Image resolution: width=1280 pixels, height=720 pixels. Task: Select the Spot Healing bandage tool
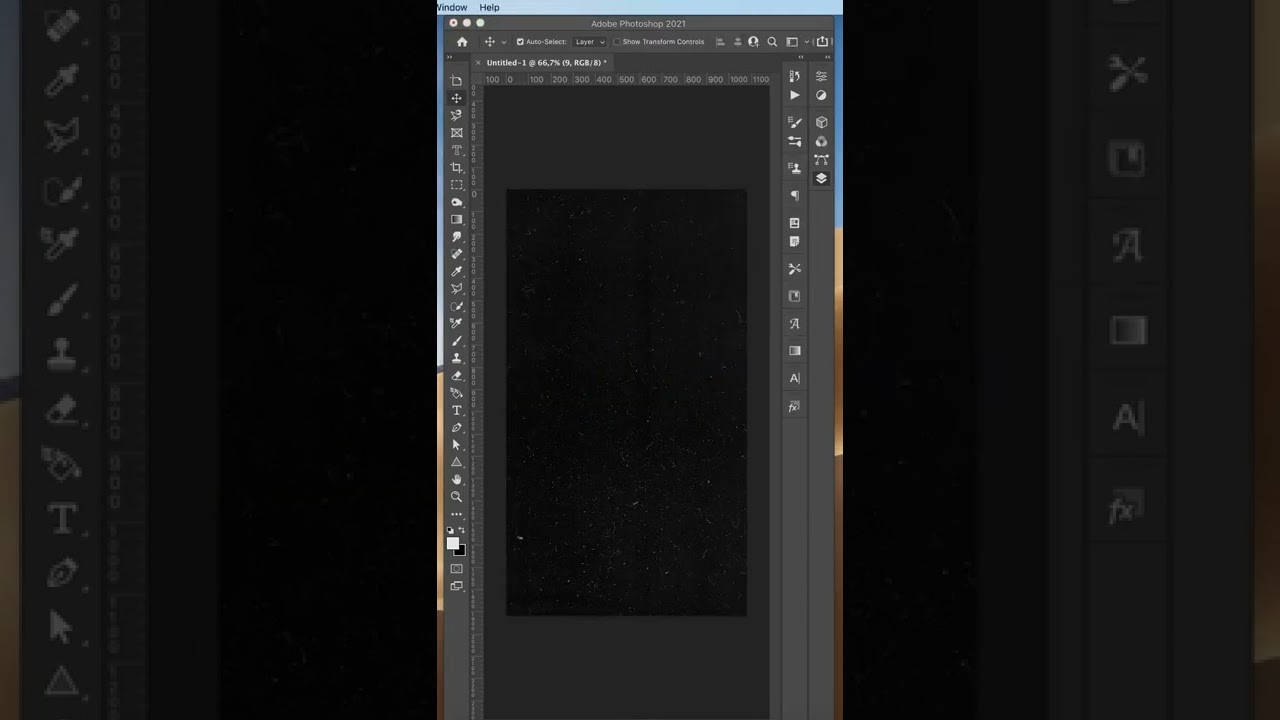pyautogui.click(x=456, y=254)
